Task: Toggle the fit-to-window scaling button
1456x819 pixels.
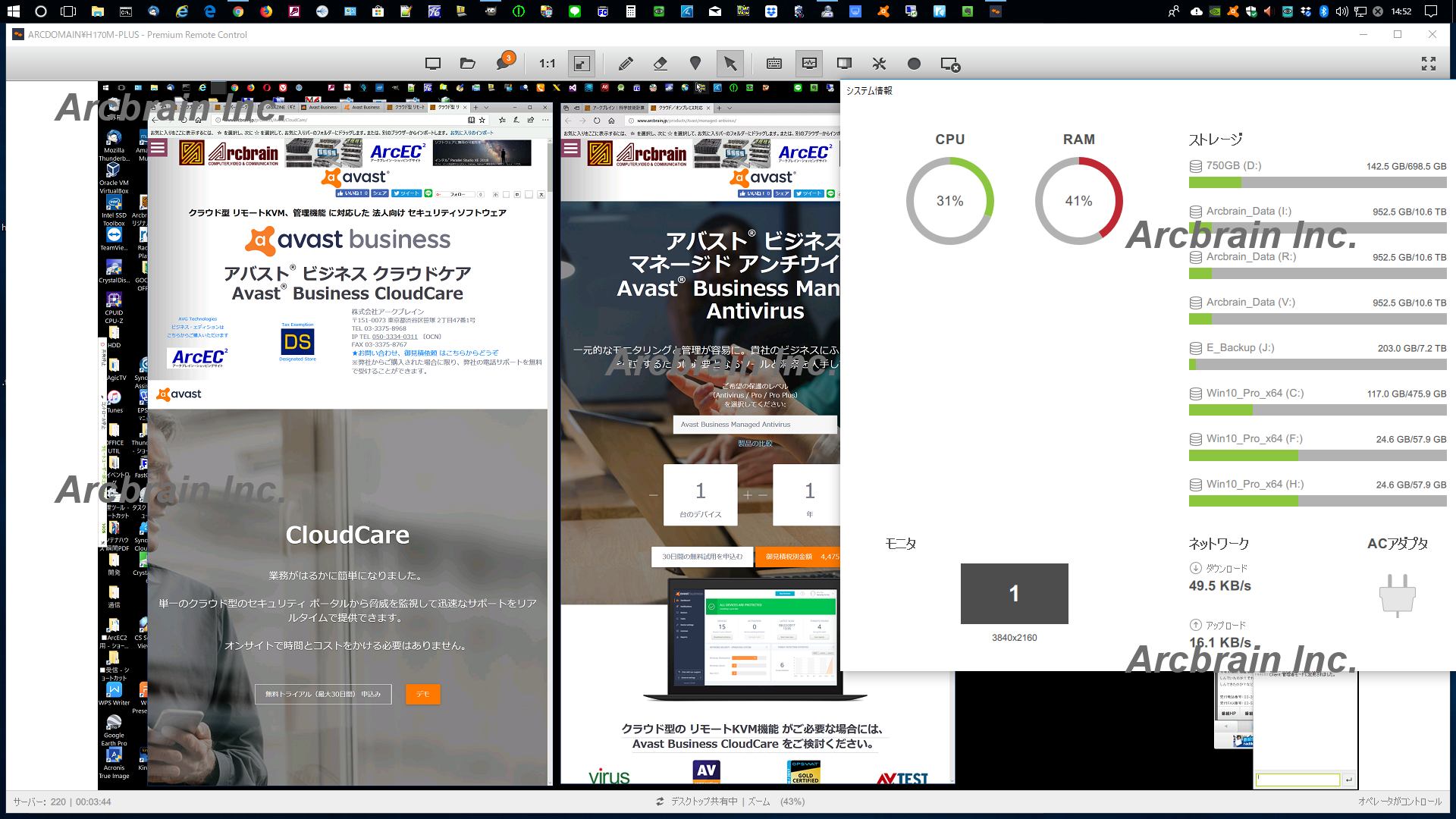Action: [582, 64]
